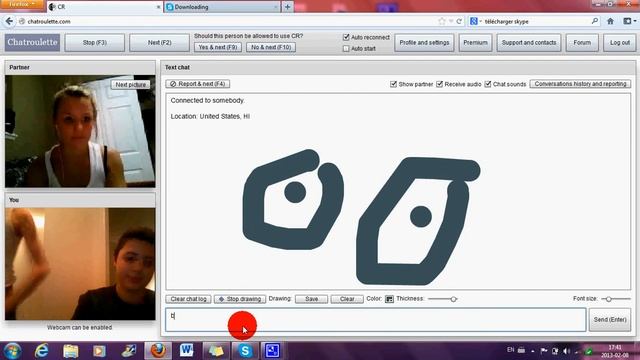Open the bookmarks menu dropdown button

(x=630, y=21)
